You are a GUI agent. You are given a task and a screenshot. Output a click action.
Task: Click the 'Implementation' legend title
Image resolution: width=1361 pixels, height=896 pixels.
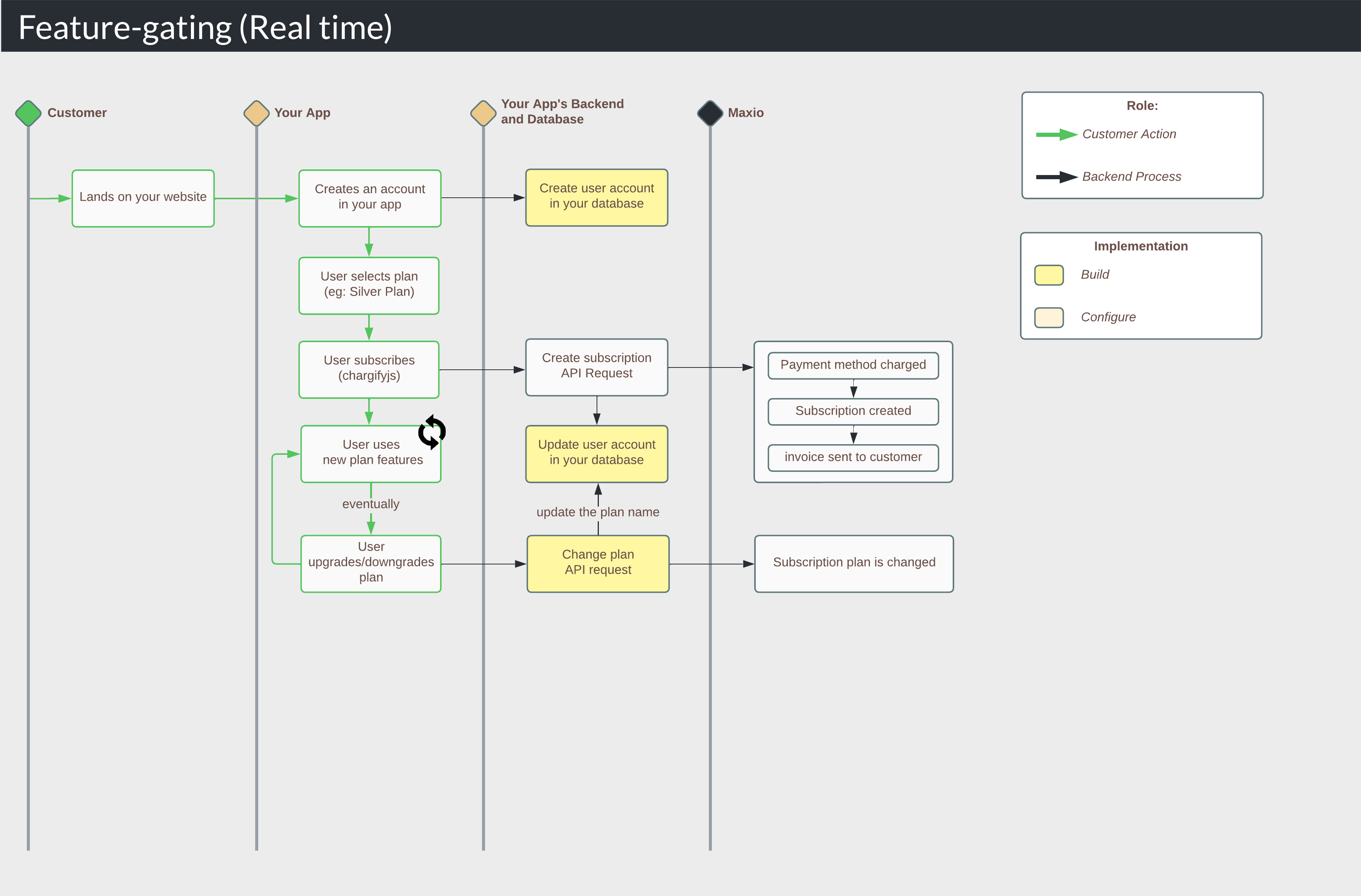pos(1141,246)
